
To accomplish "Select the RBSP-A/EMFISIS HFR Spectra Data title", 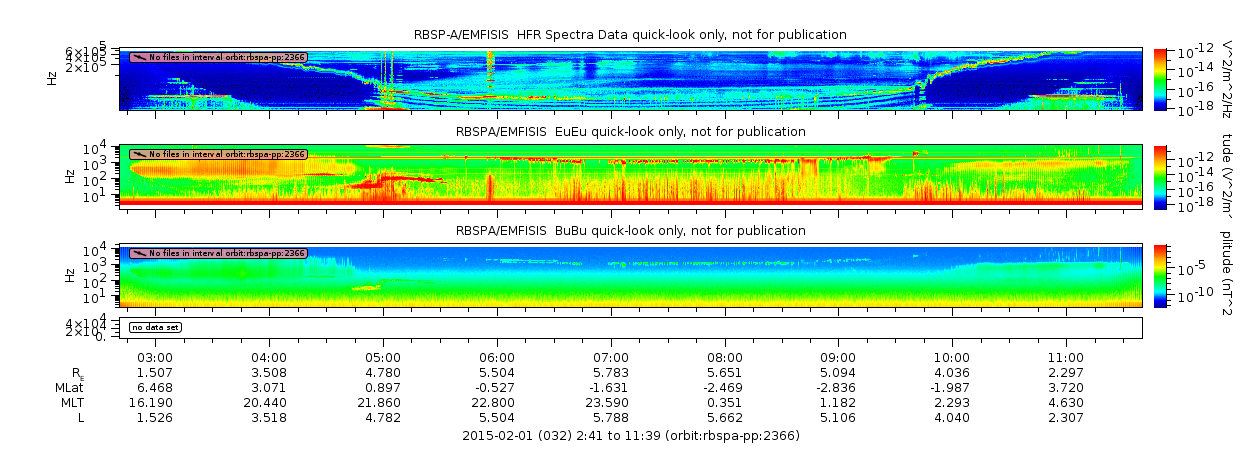I will click(x=630, y=35).
